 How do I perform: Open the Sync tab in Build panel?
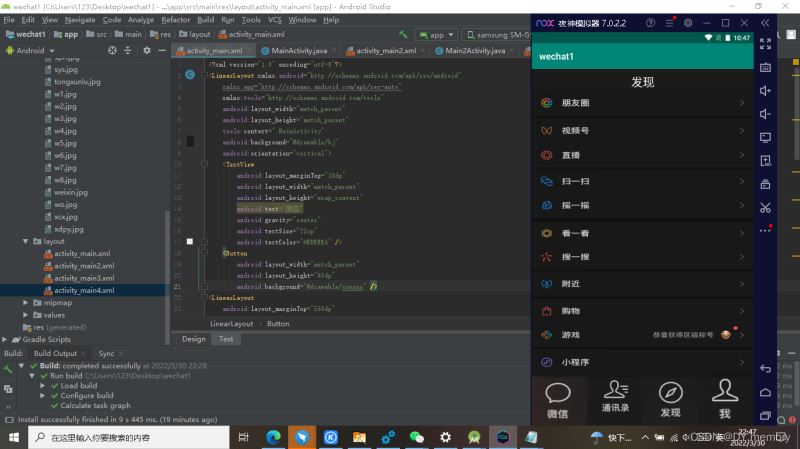click(106, 354)
